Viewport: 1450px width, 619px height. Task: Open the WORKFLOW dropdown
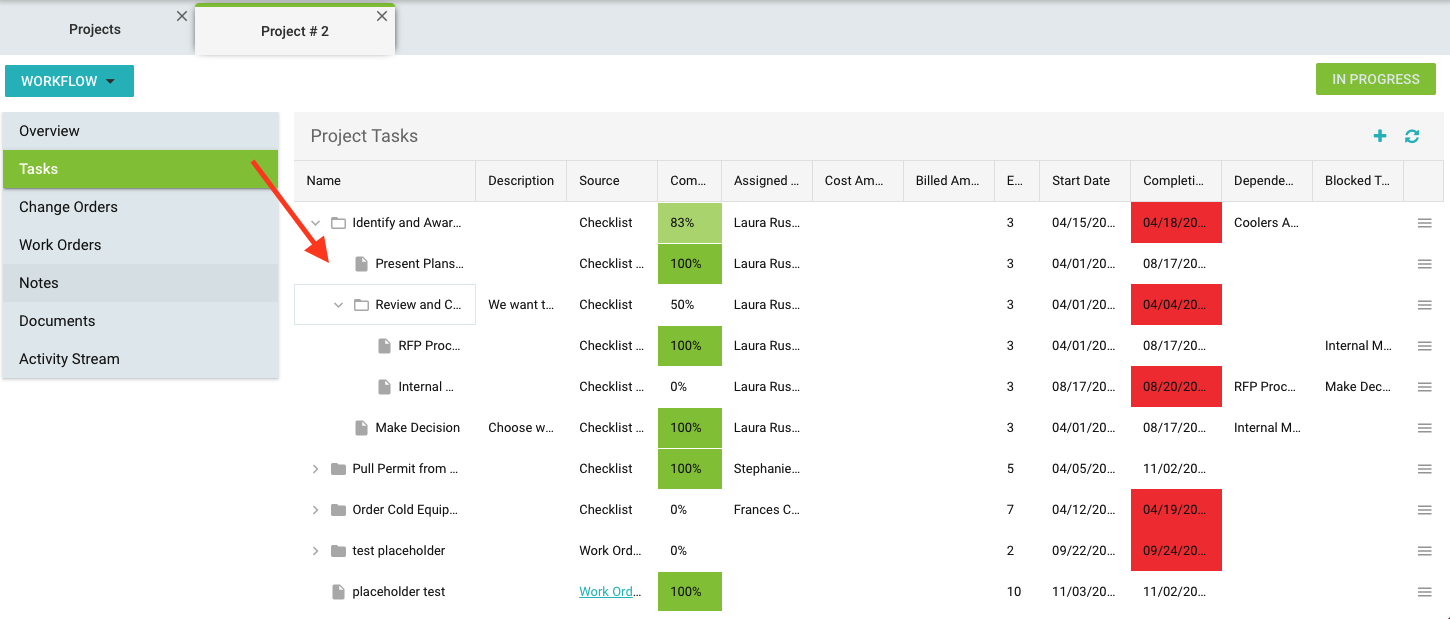point(69,81)
